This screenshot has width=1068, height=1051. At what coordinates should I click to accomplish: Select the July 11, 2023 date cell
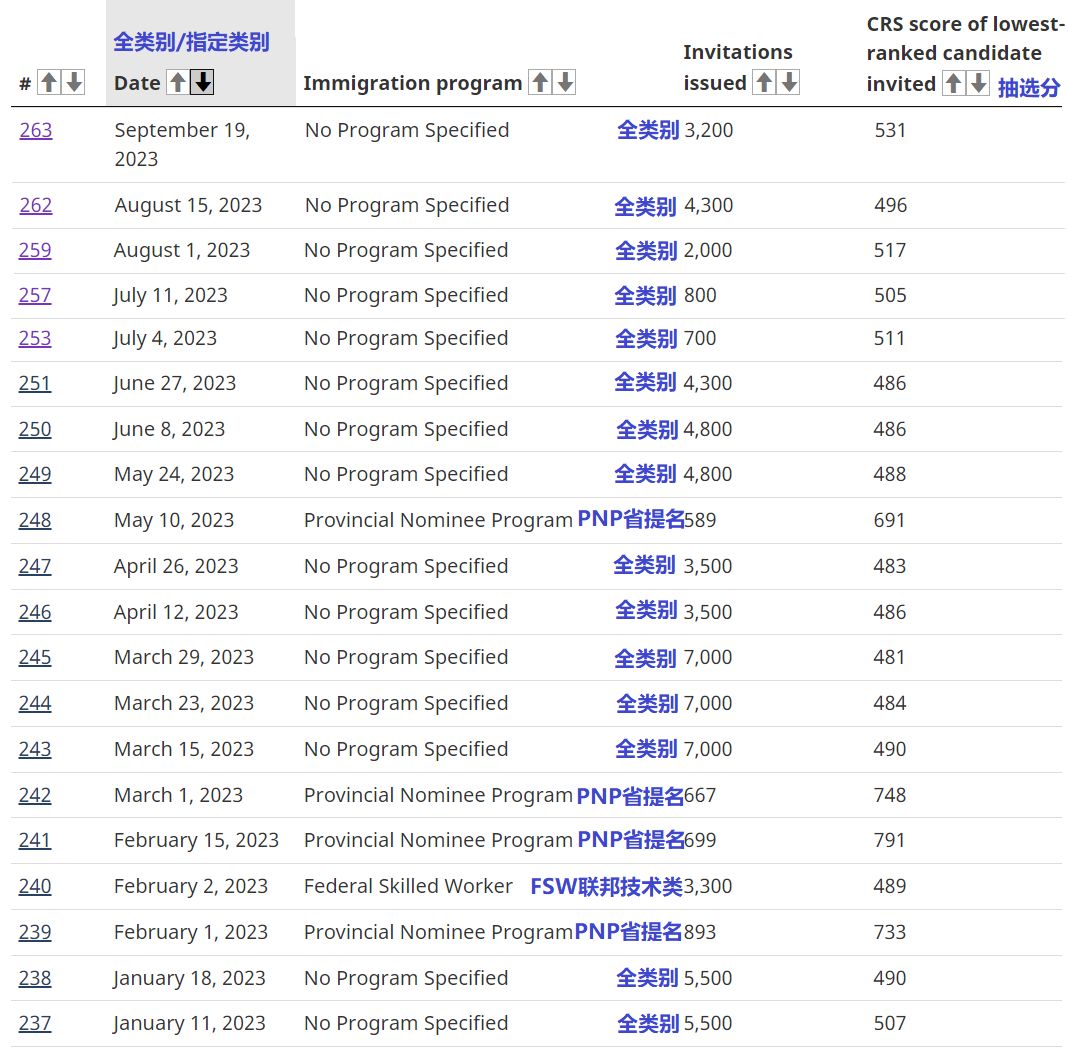(x=170, y=295)
